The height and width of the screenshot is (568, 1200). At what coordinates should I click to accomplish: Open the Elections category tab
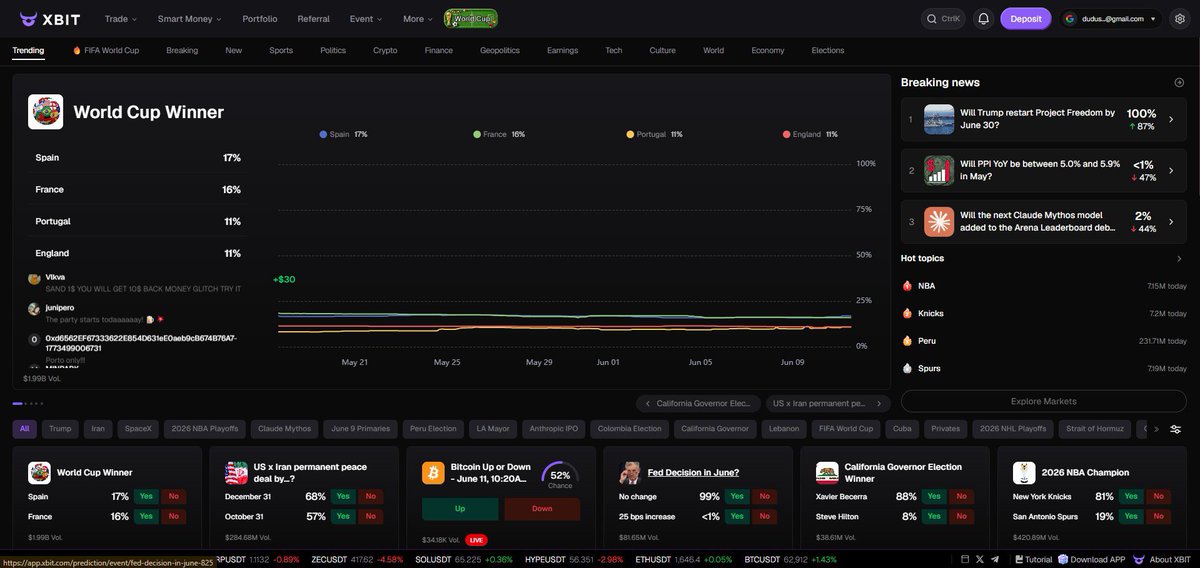click(x=828, y=50)
